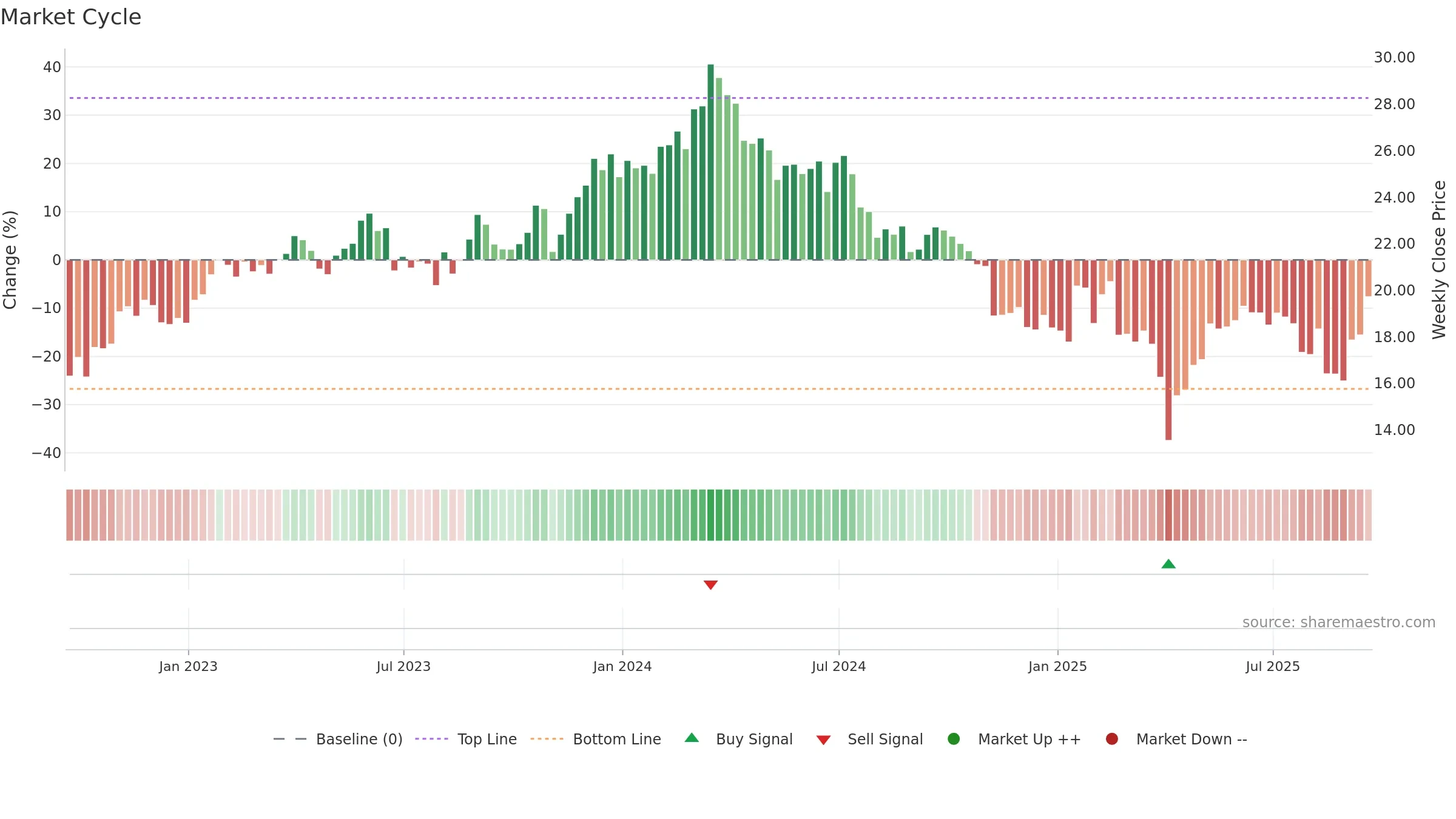Click the purple dotted top line on chart
Screen dimensions: 1456x819
pos(719,98)
